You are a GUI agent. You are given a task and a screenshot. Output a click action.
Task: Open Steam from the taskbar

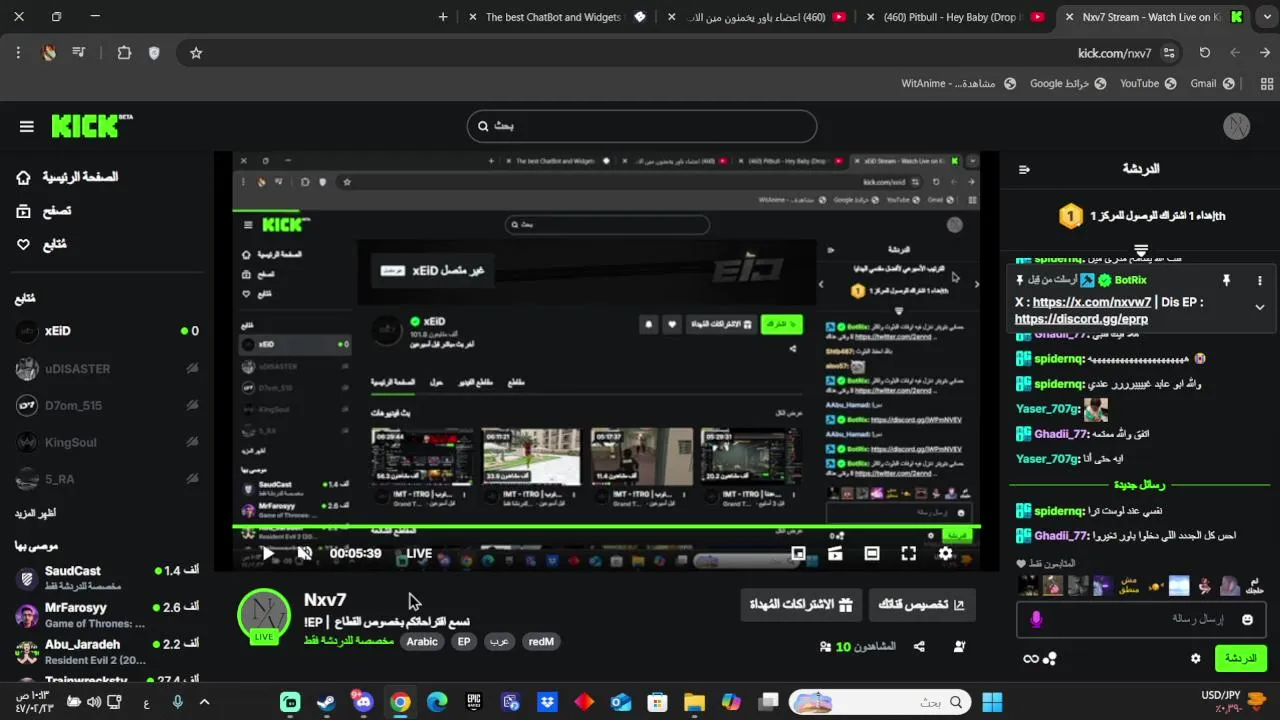(326, 702)
